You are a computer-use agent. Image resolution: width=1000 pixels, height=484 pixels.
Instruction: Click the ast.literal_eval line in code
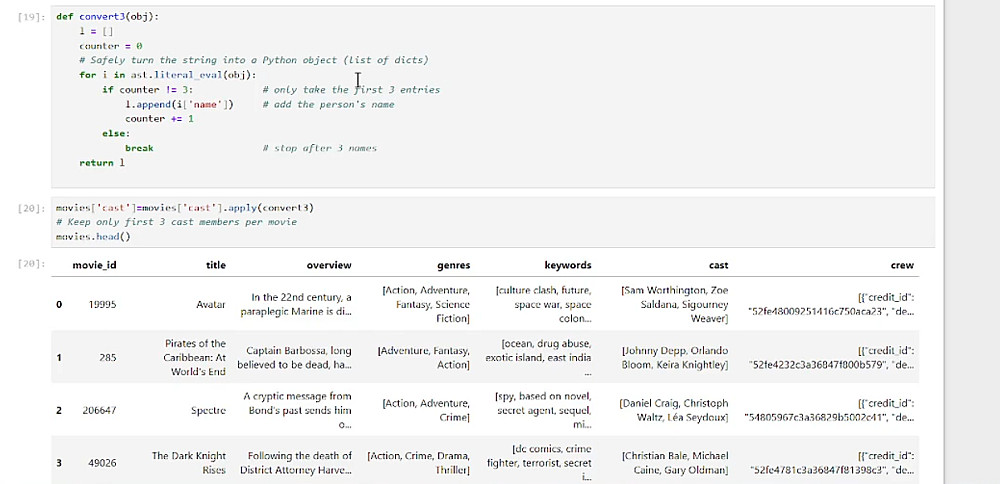tap(168, 75)
